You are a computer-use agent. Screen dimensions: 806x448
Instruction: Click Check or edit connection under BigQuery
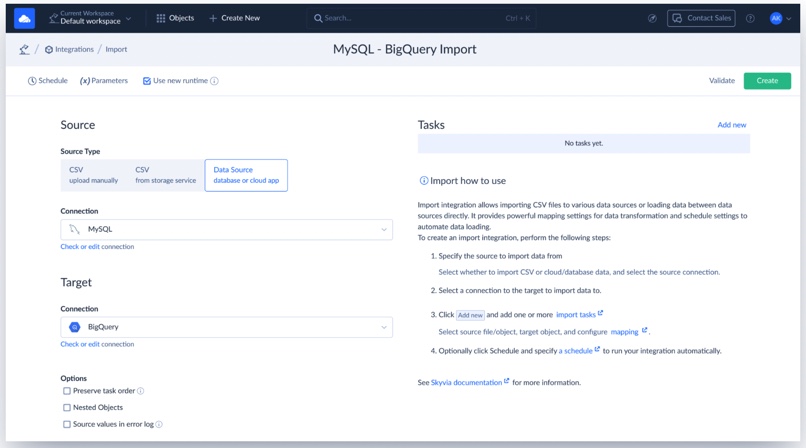tap(97, 344)
